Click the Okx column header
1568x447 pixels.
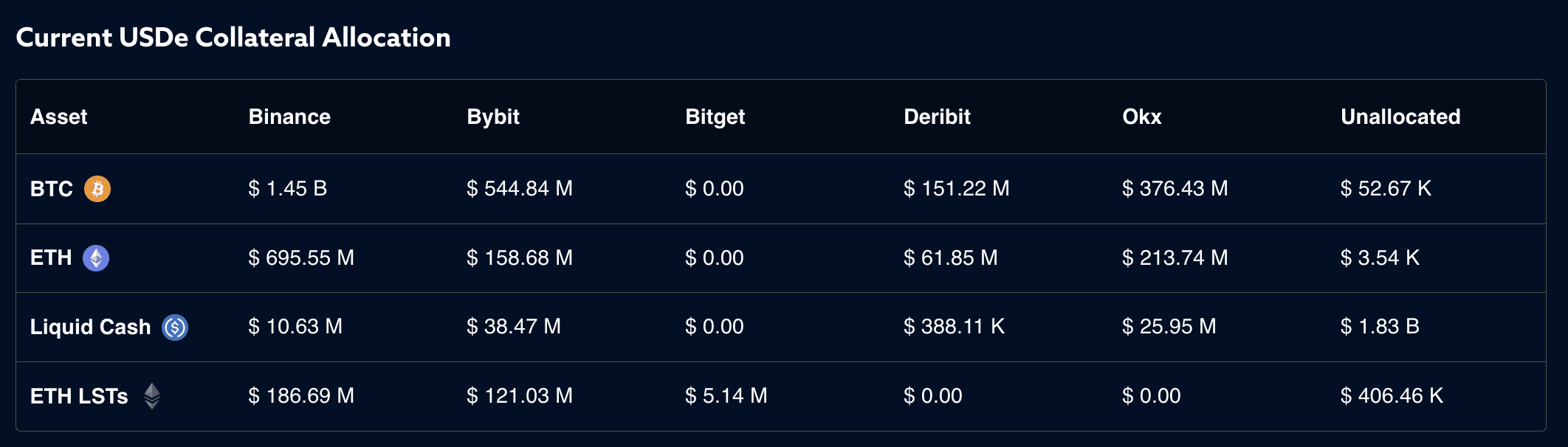[x=1141, y=117]
